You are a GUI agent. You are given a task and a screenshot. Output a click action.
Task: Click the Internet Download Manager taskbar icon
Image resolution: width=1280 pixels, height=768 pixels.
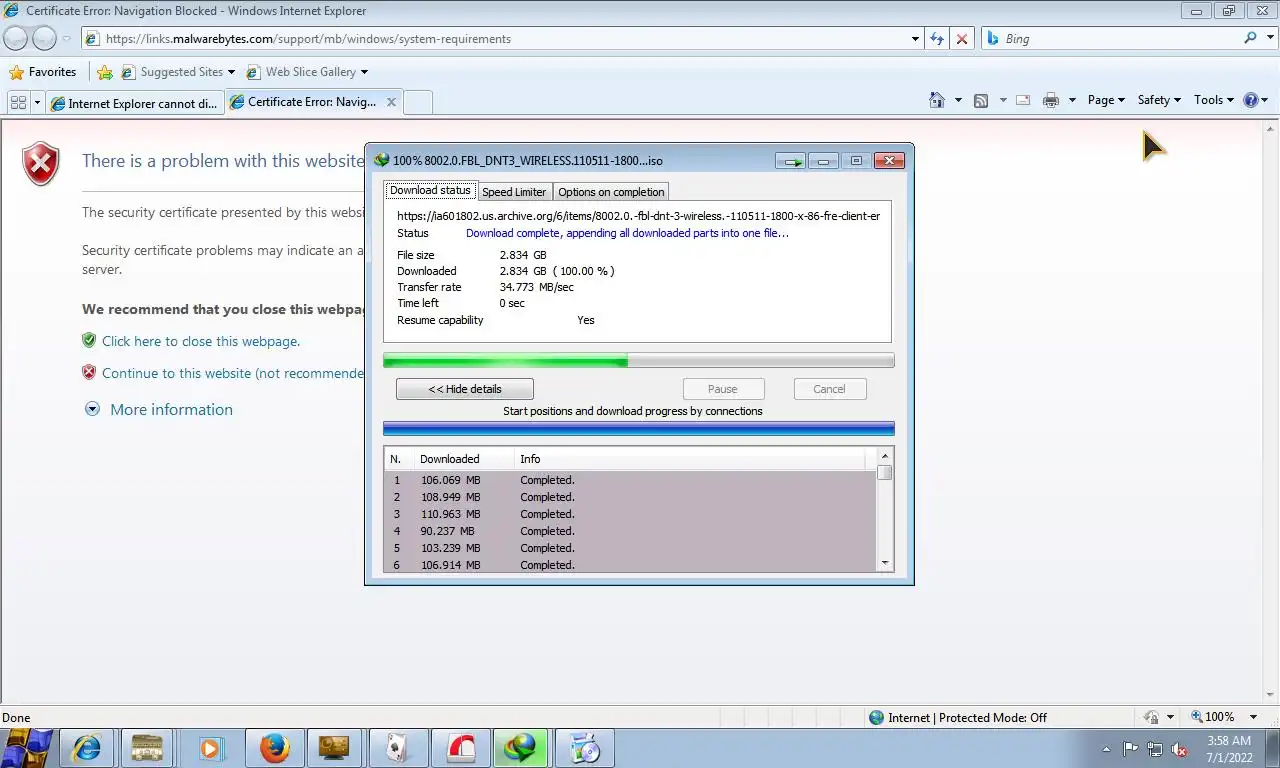click(x=521, y=748)
